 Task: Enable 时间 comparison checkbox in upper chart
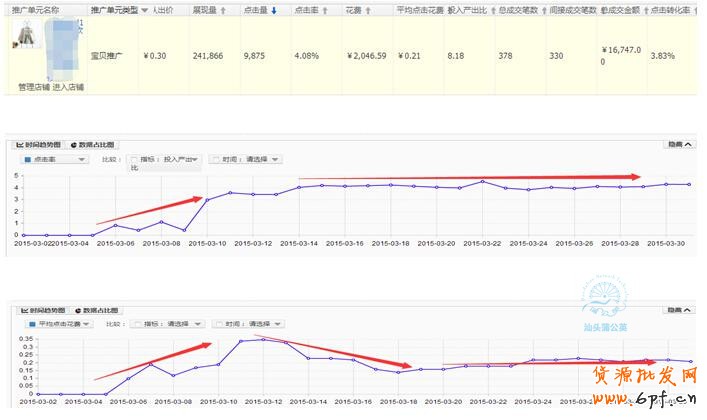(214, 159)
